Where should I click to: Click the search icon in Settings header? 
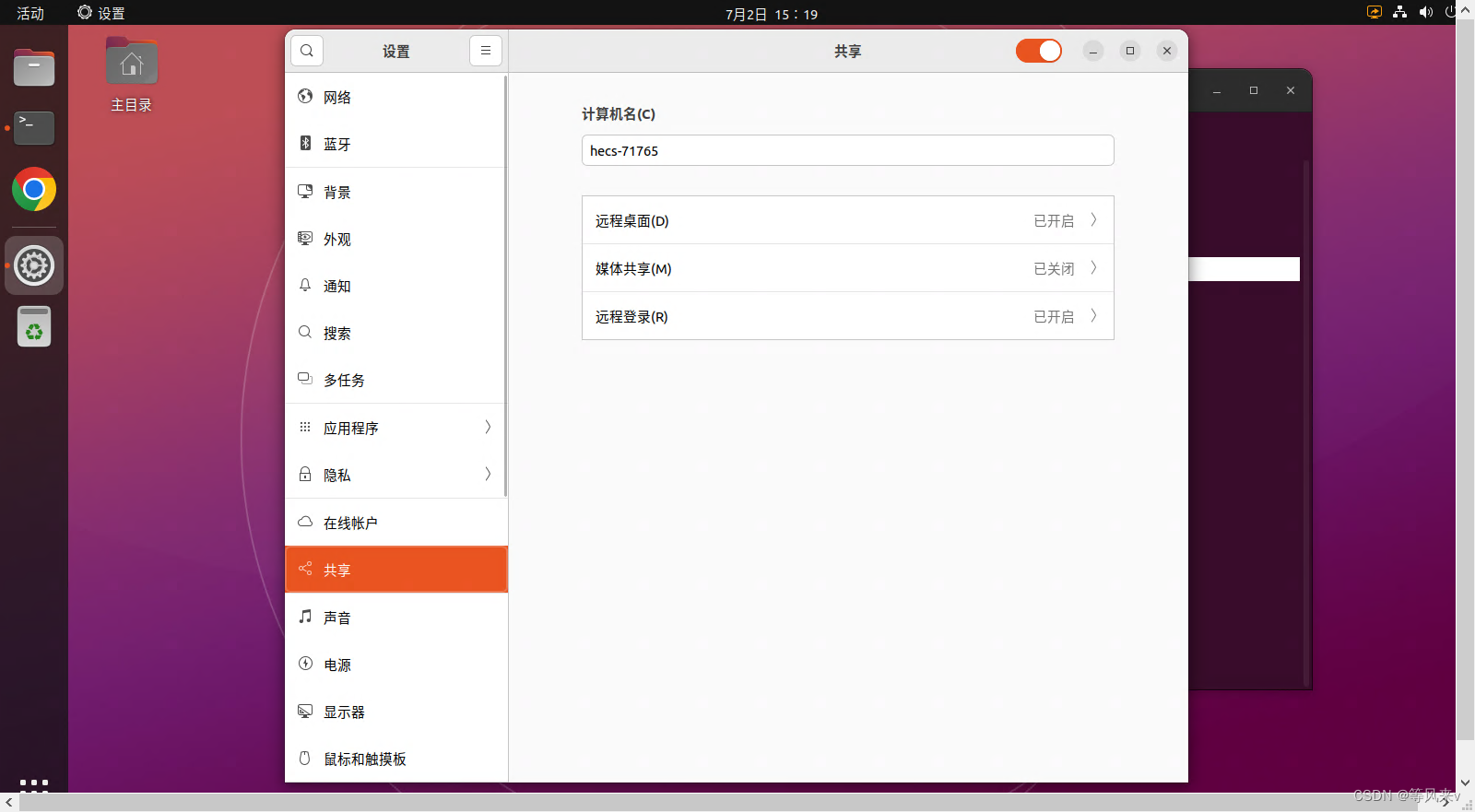307,51
